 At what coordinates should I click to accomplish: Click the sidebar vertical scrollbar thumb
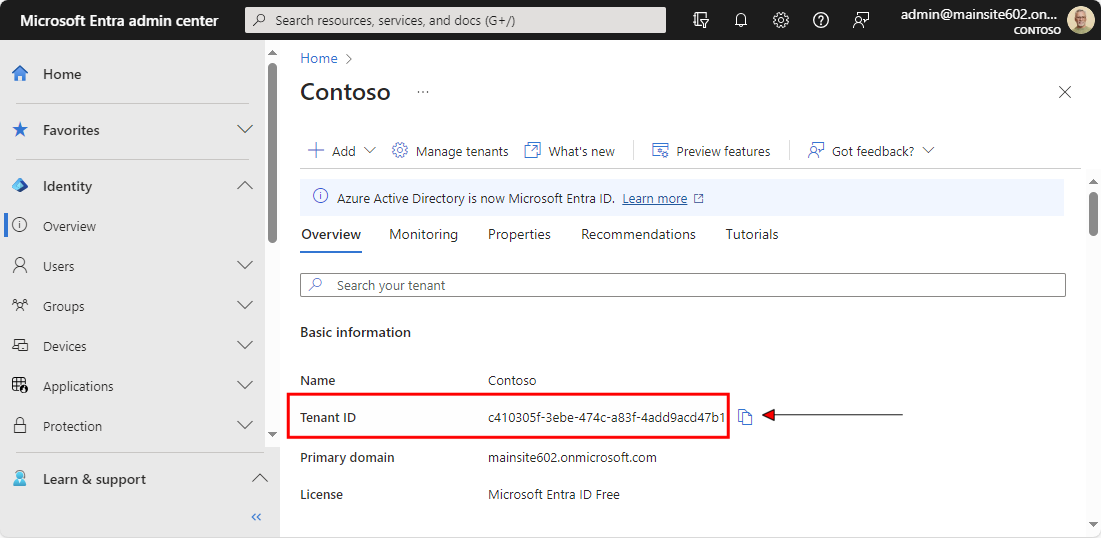point(272,153)
